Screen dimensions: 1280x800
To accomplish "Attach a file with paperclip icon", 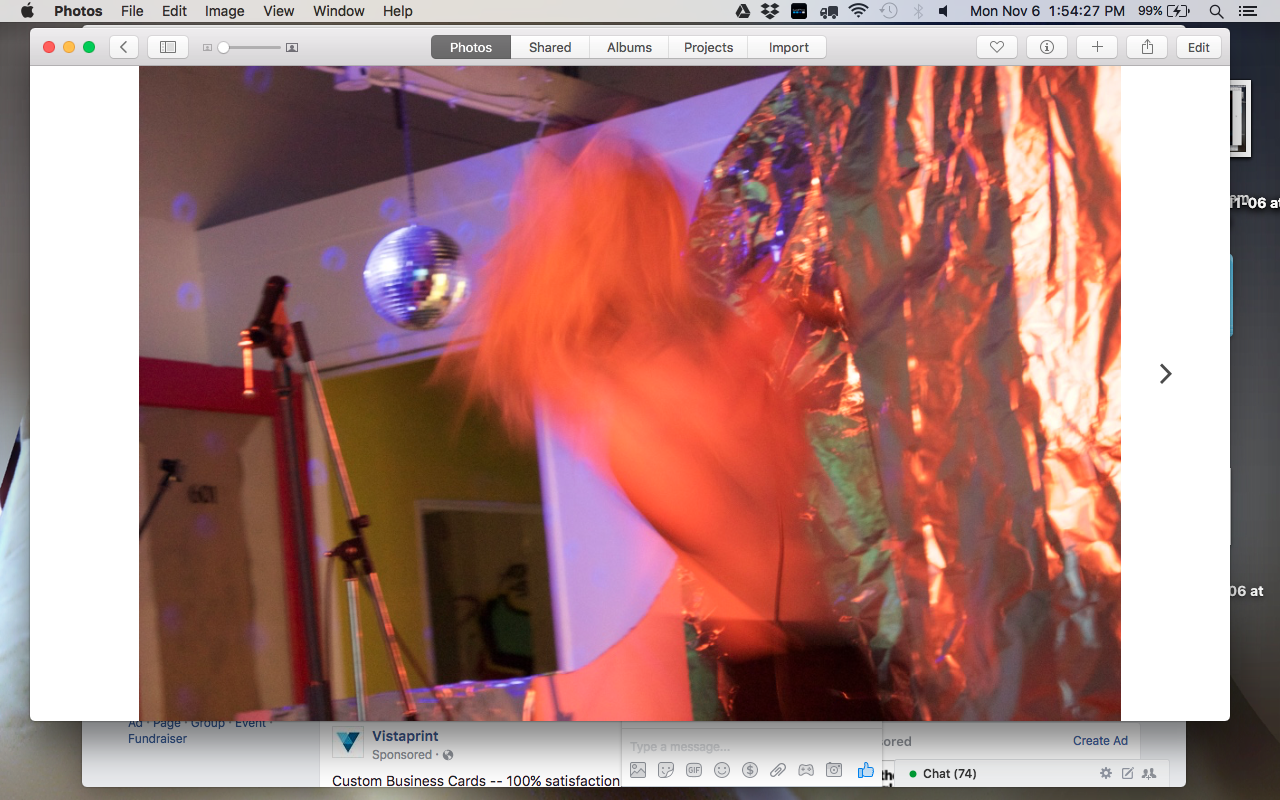I will (x=778, y=770).
